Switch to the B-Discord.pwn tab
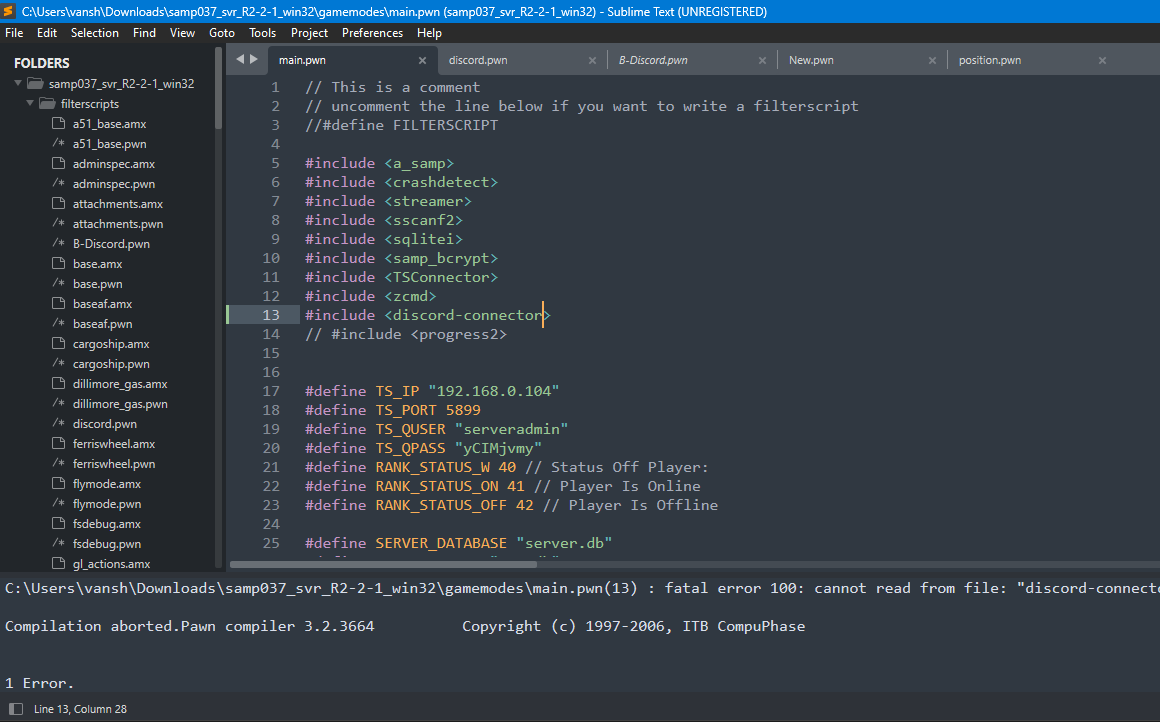Viewport: 1160px width, 722px height. (653, 60)
